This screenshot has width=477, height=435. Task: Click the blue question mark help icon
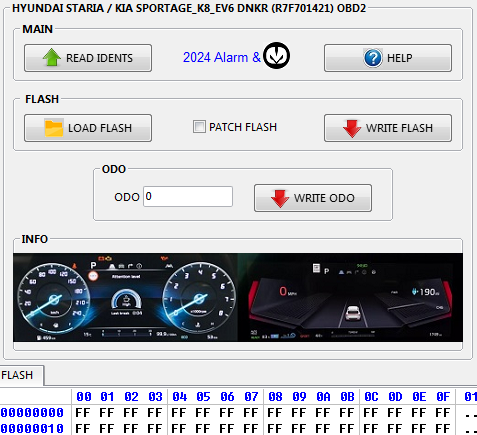point(373,58)
